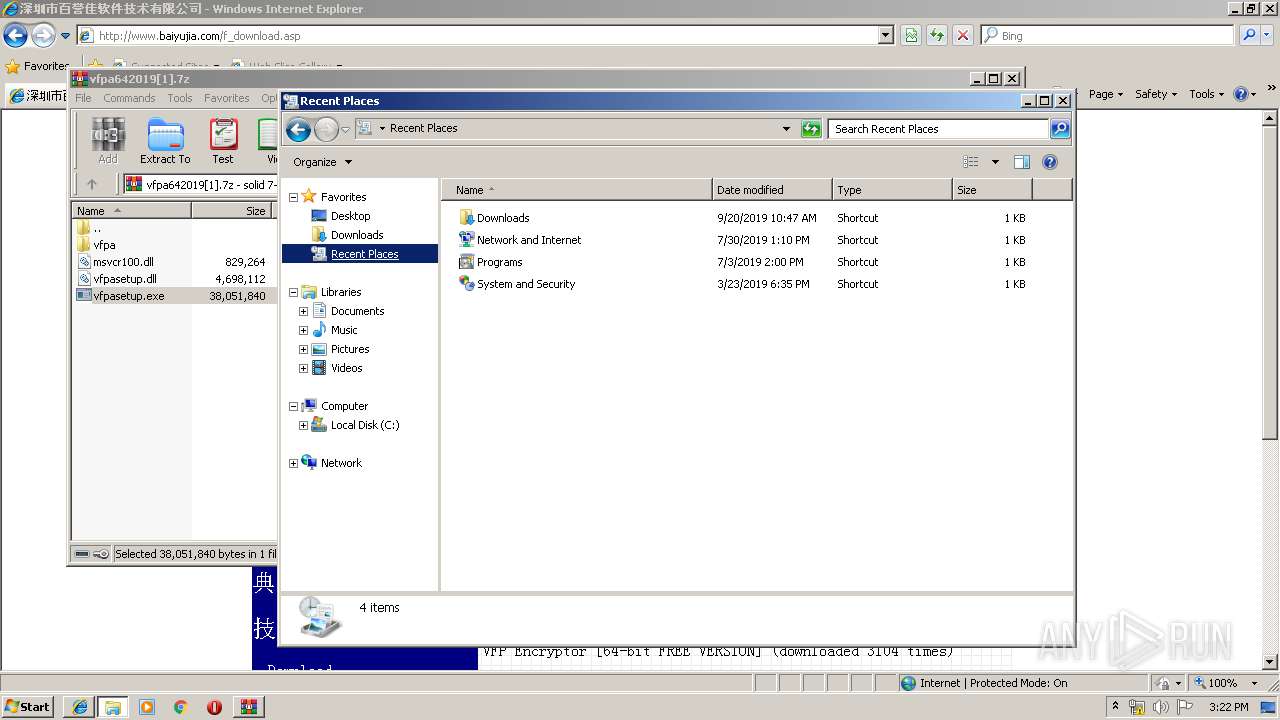Screen dimensions: 1280x720
Task: Open IE Tools menu
Action: [x=1207, y=94]
